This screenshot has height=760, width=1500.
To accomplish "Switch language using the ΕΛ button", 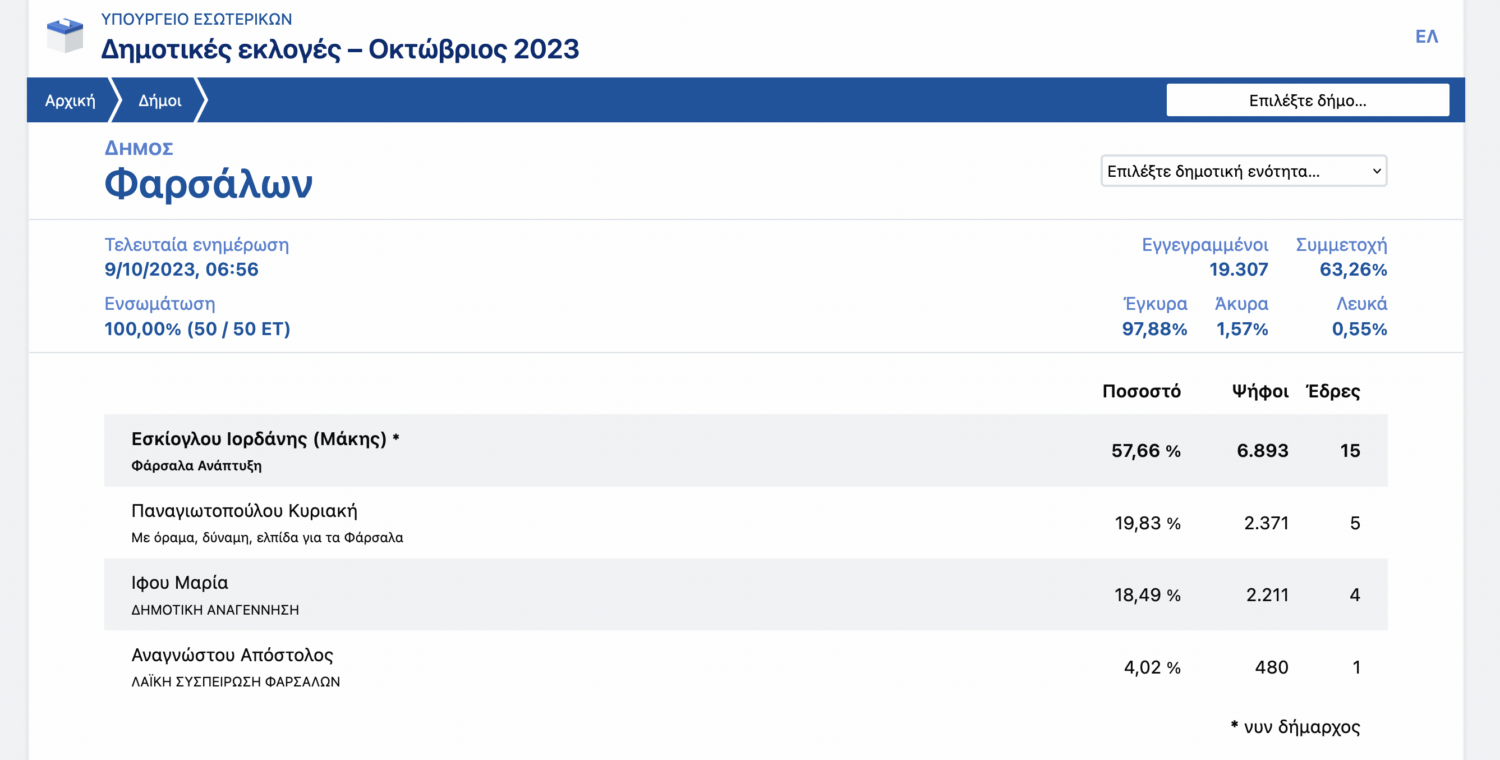I will tap(1426, 37).
